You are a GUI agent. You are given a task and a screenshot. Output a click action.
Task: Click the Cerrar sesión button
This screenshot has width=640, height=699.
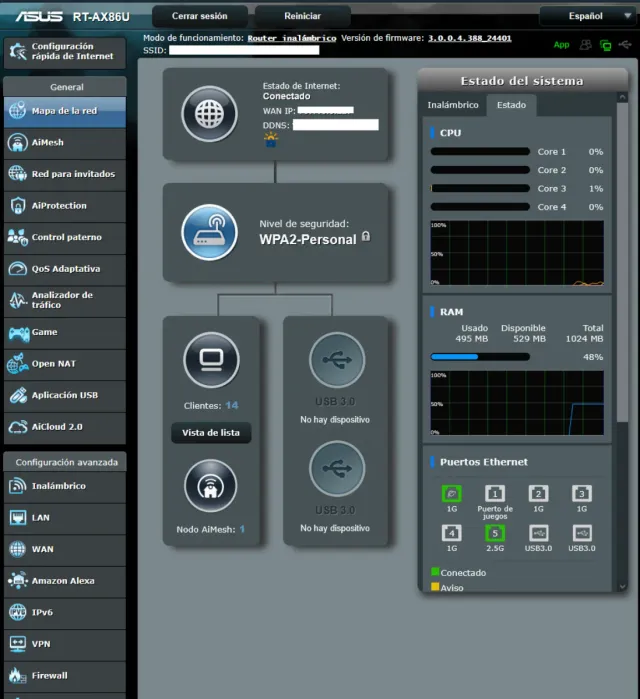click(200, 16)
